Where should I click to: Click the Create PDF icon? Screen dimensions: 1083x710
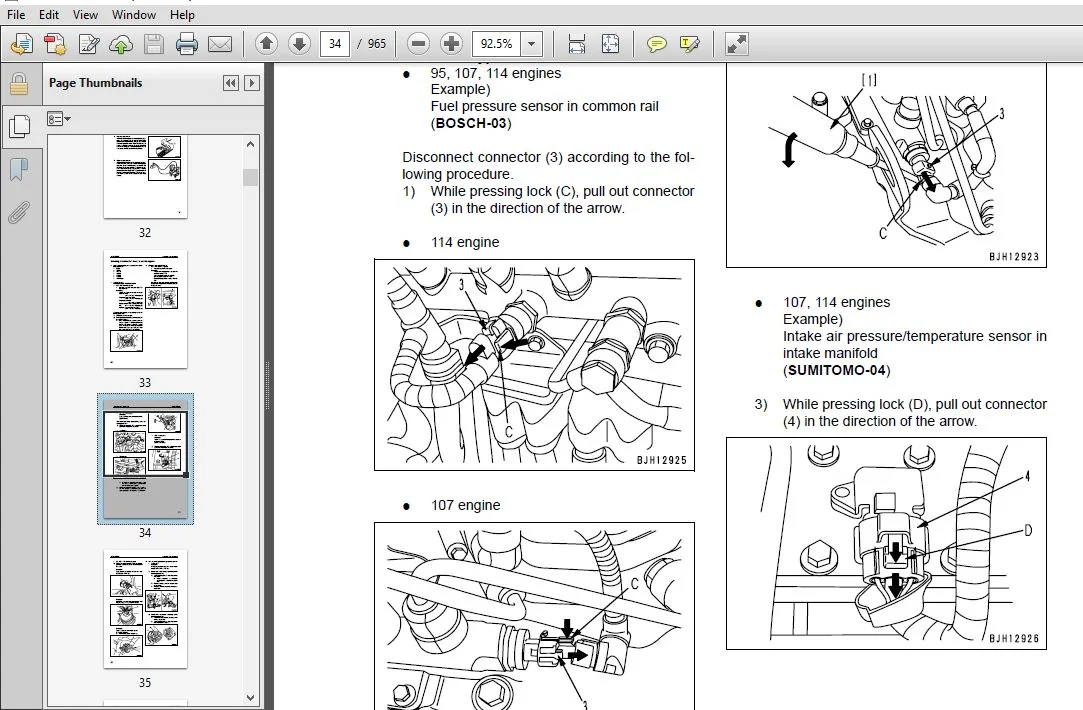55,44
